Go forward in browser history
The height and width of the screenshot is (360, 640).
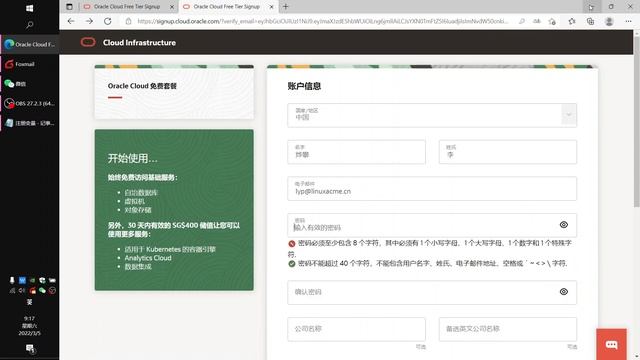click(x=89, y=21)
